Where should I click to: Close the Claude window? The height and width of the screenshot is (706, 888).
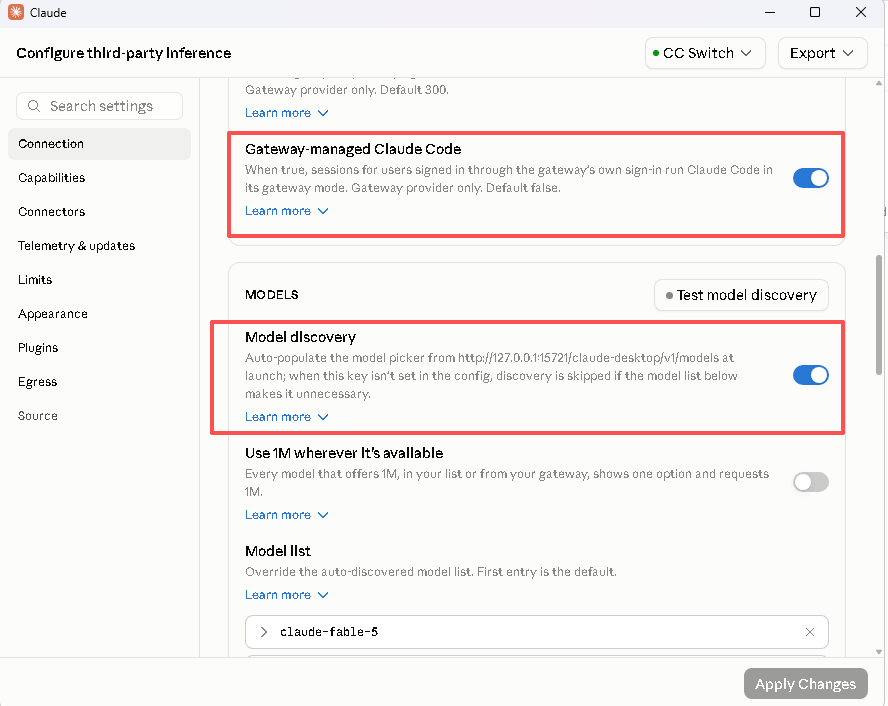pyautogui.click(x=861, y=12)
